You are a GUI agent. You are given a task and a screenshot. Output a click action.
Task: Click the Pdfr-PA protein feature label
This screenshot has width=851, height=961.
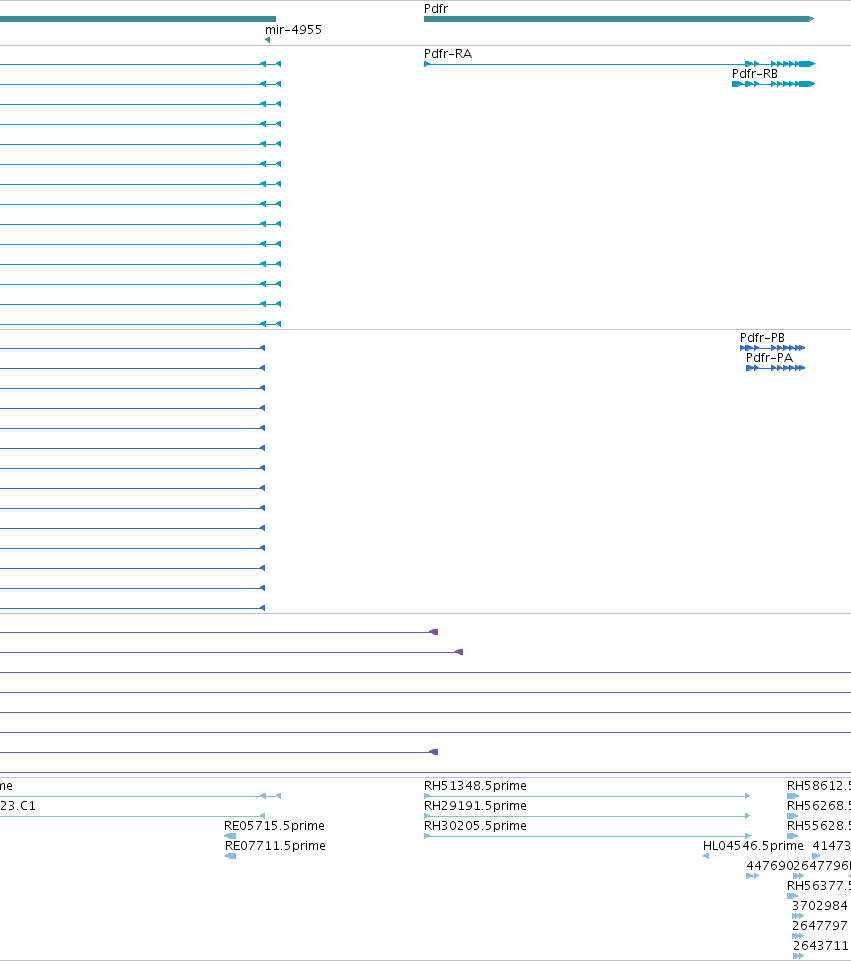click(769, 357)
